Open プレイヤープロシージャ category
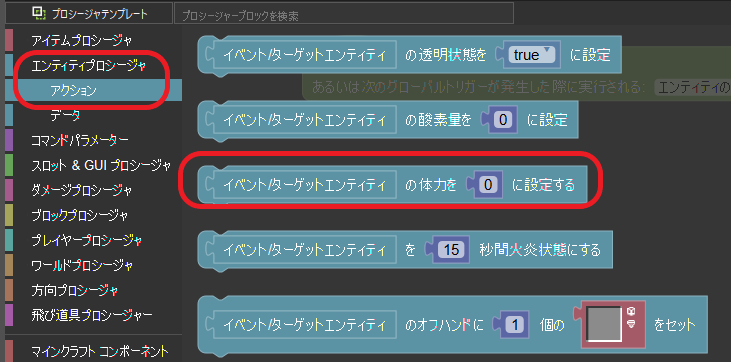This screenshot has height=362, width=731. pyautogui.click(x=86, y=240)
